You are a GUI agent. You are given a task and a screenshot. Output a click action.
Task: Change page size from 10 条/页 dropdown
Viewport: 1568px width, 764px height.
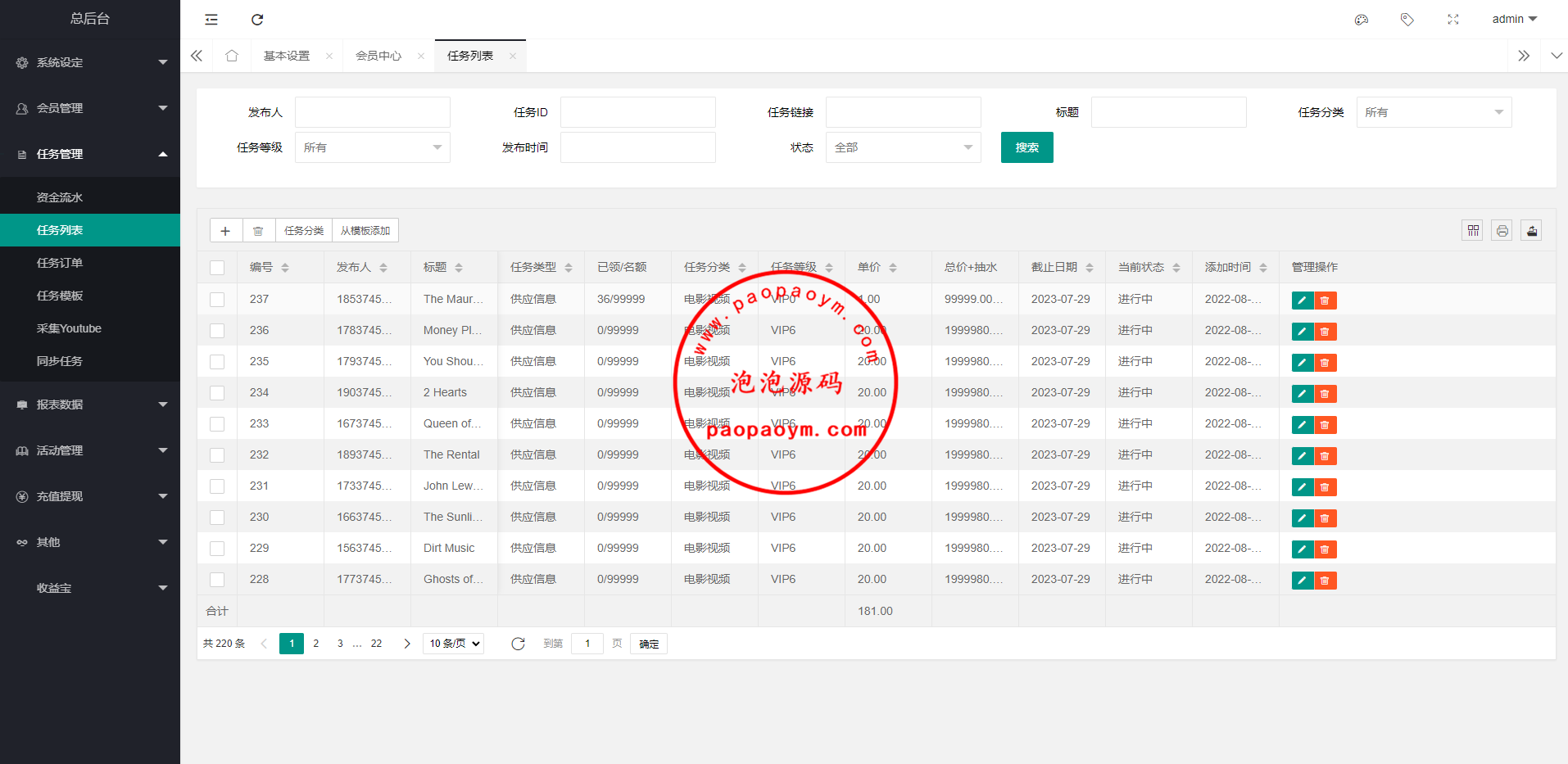pos(454,644)
